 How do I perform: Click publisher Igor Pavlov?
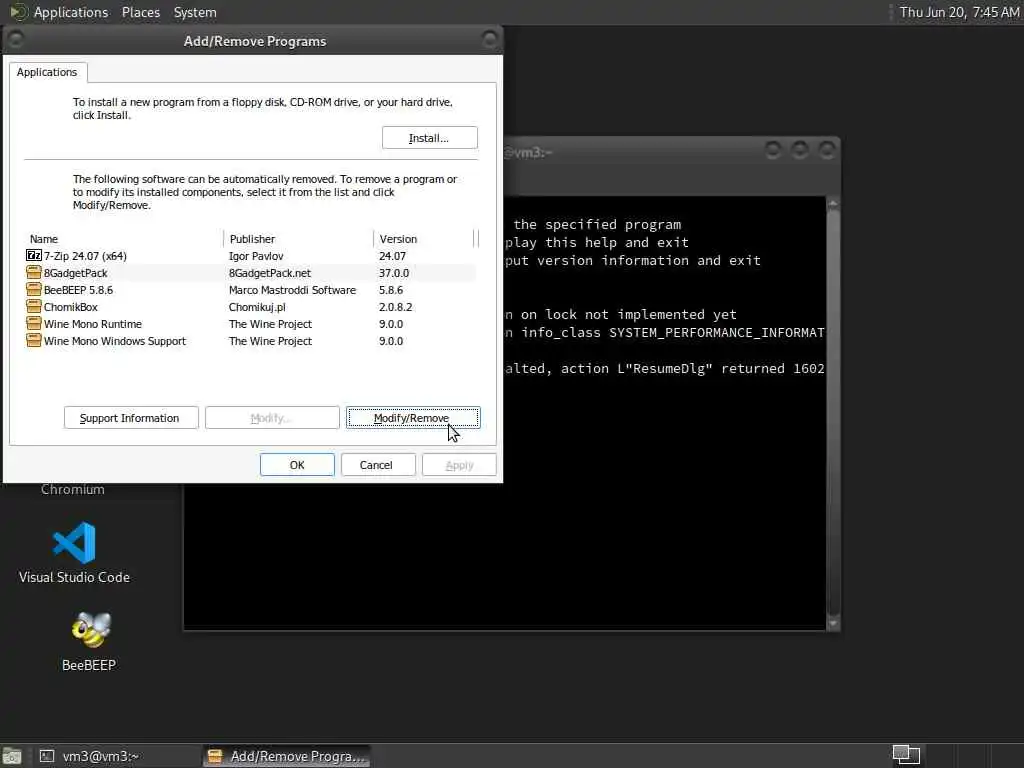[x=256, y=256]
